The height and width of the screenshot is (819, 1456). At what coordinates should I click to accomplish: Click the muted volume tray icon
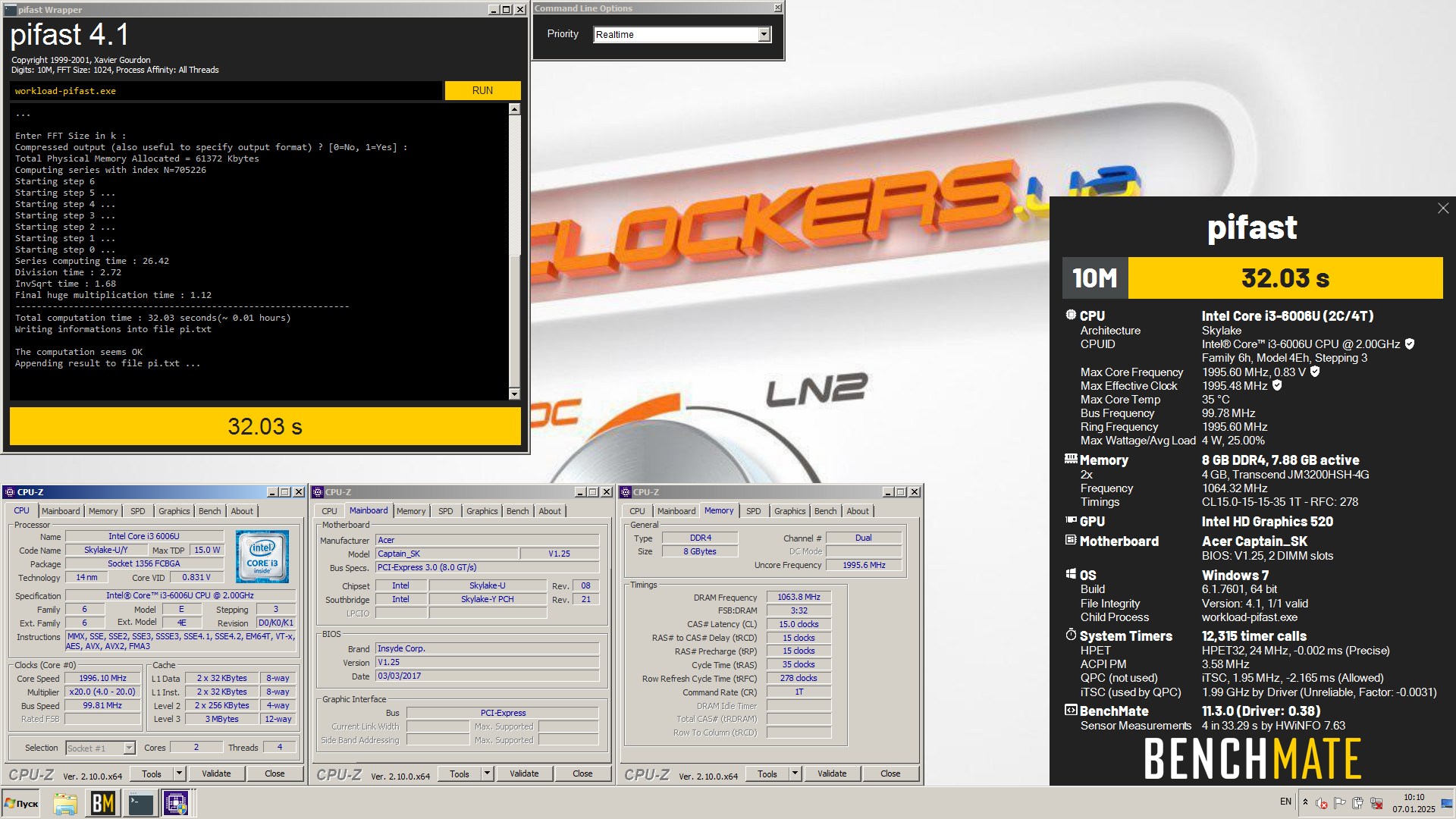coord(1322,803)
